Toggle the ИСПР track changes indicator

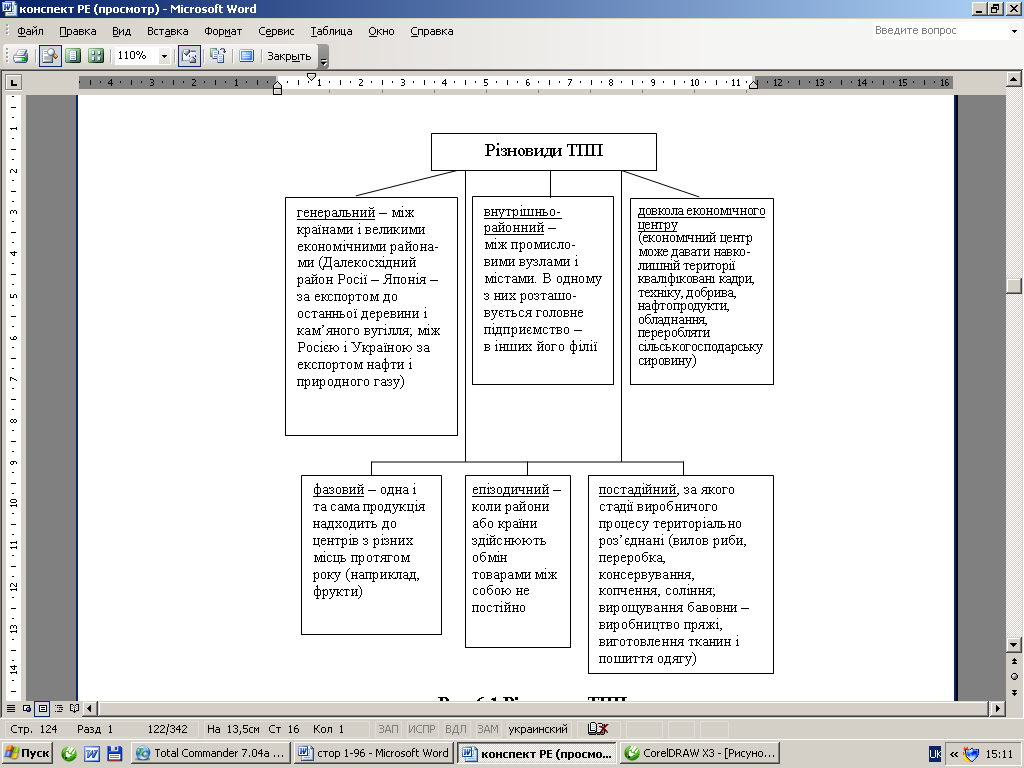(x=421, y=729)
